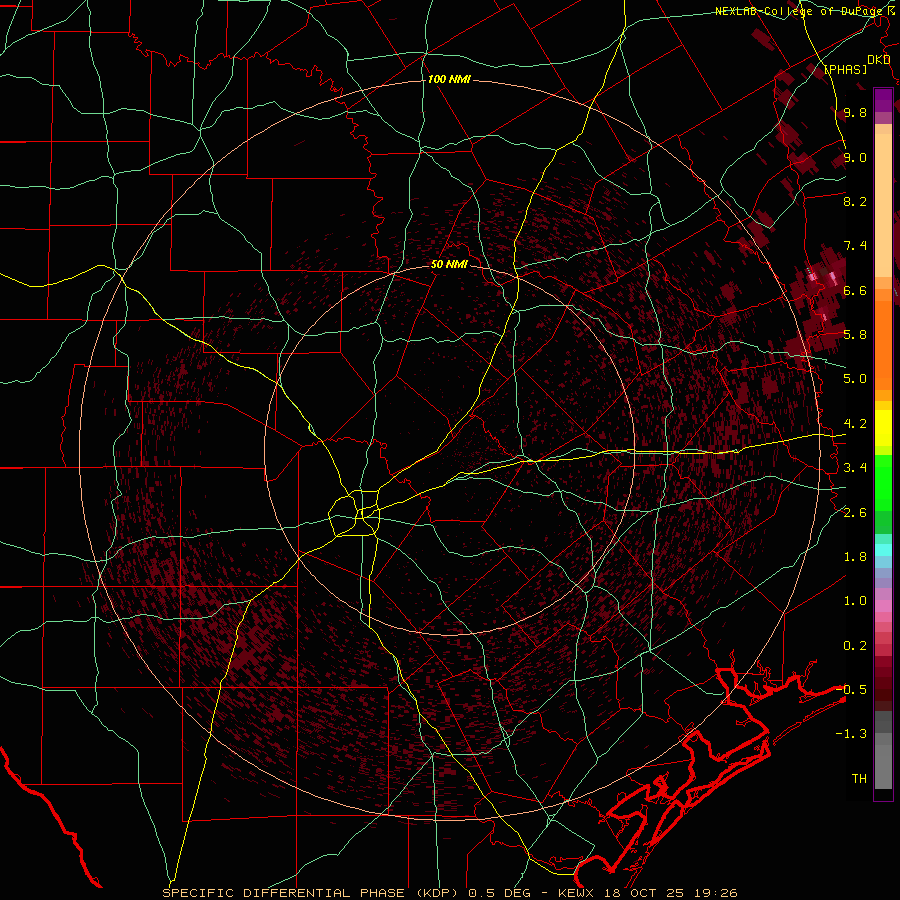Click the 'TH' threshold label on the scale

pos(859,778)
